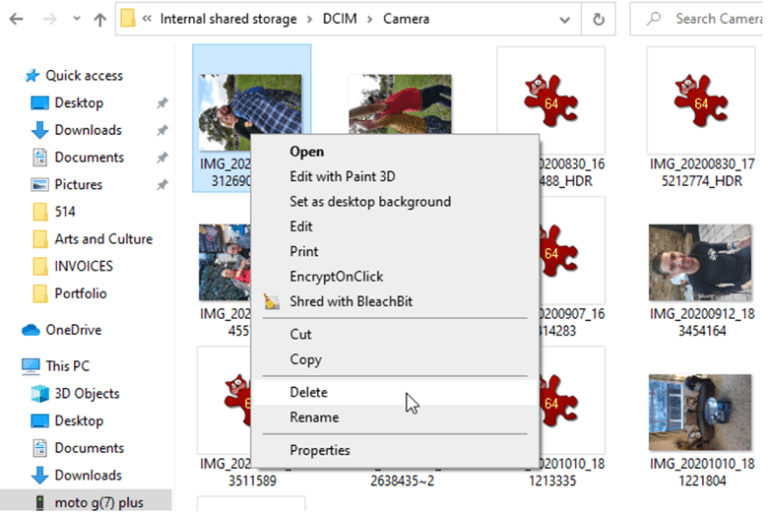Expand path breadcrumb overflow chevrons

click(x=146, y=19)
